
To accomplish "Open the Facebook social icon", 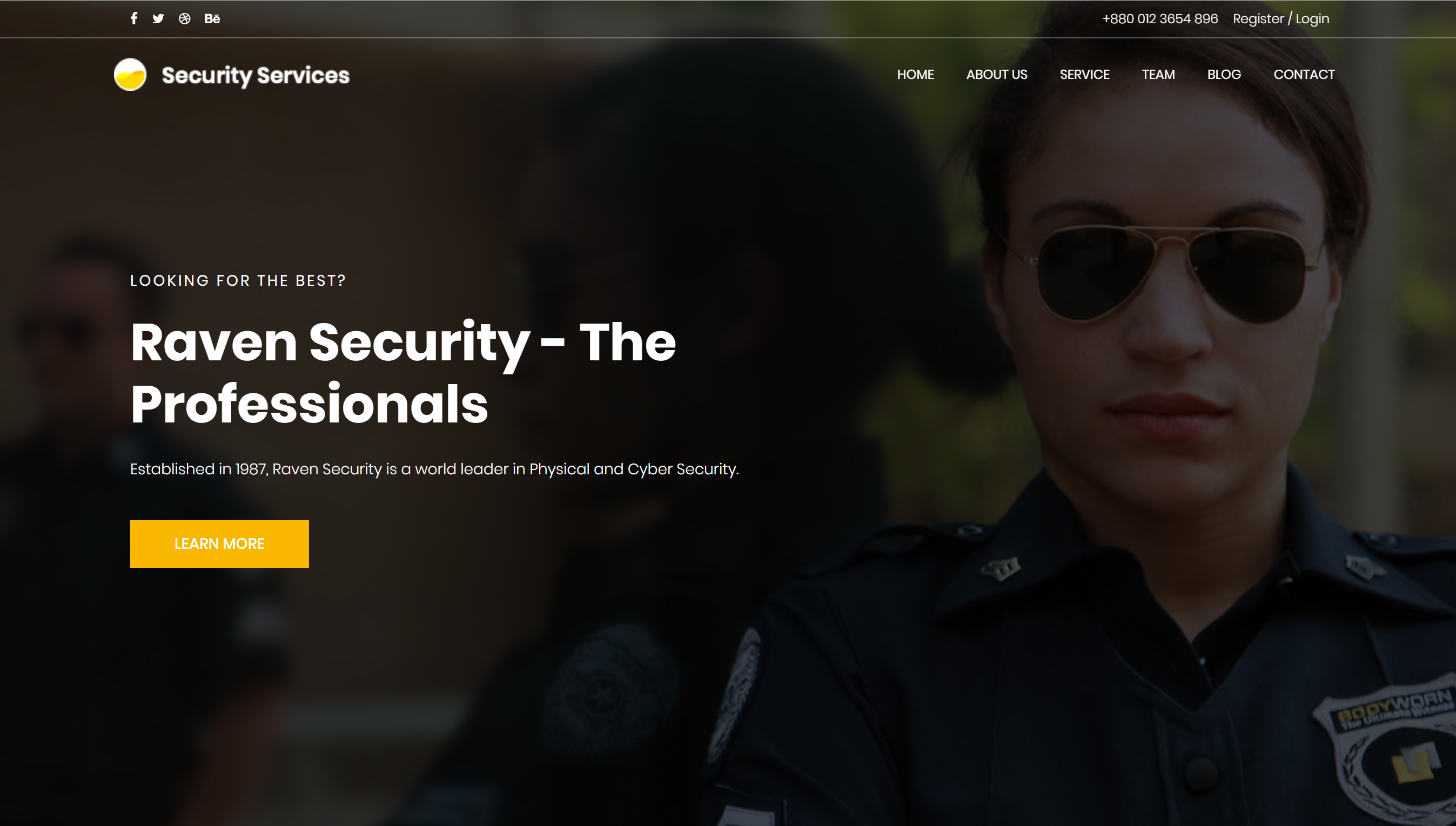I will click(x=134, y=18).
